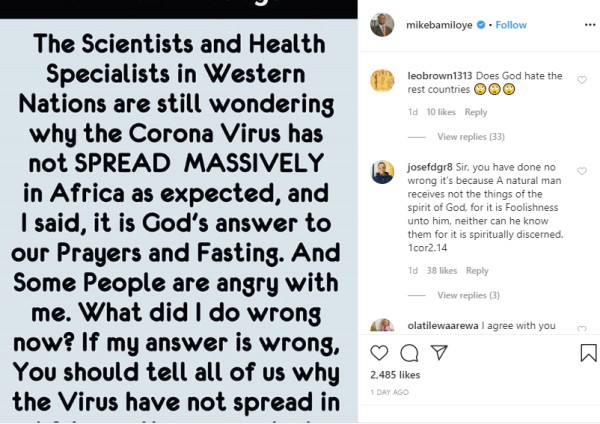Reply to leobrown1313's comment

click(476, 112)
